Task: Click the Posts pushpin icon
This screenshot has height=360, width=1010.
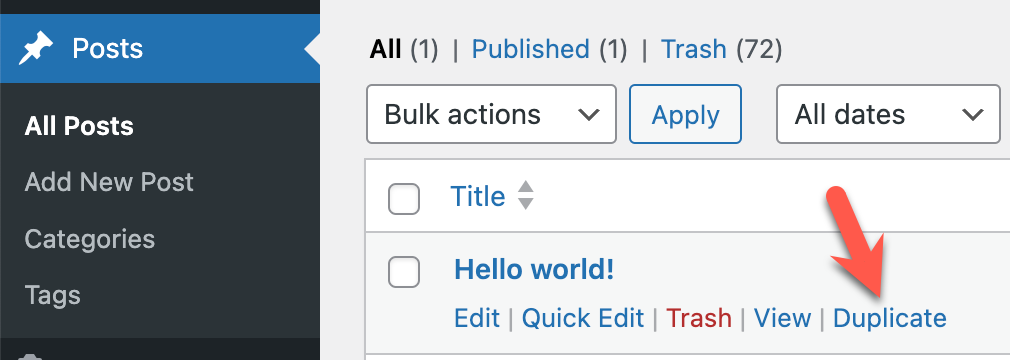Action: tap(36, 49)
